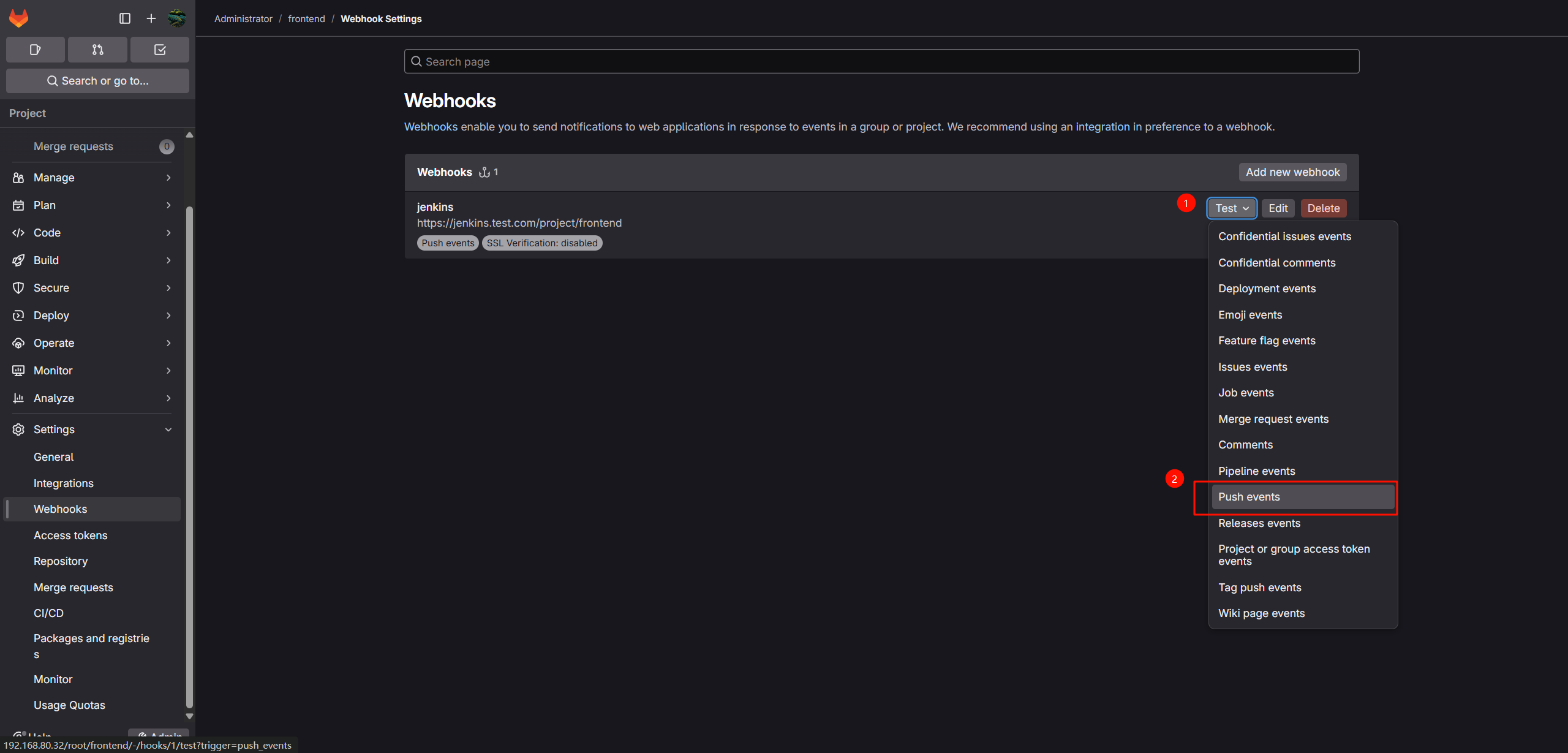
Task: Open the Test dropdown for the jenkins webhook
Action: [x=1231, y=208]
